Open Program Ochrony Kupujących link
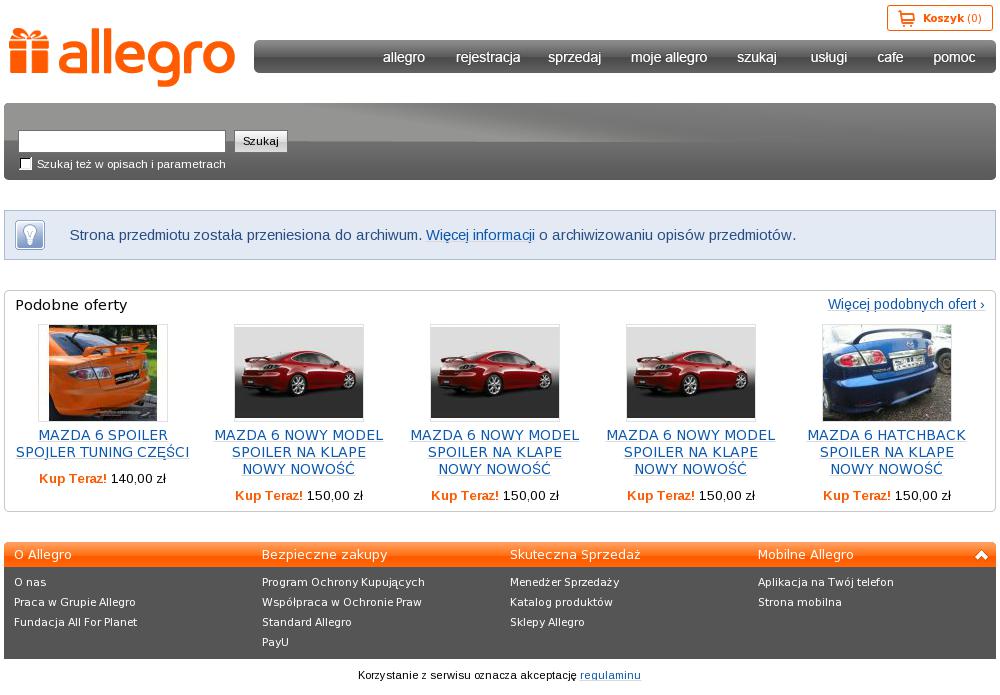Image resolution: width=1000 pixels, height=695 pixels. [343, 582]
